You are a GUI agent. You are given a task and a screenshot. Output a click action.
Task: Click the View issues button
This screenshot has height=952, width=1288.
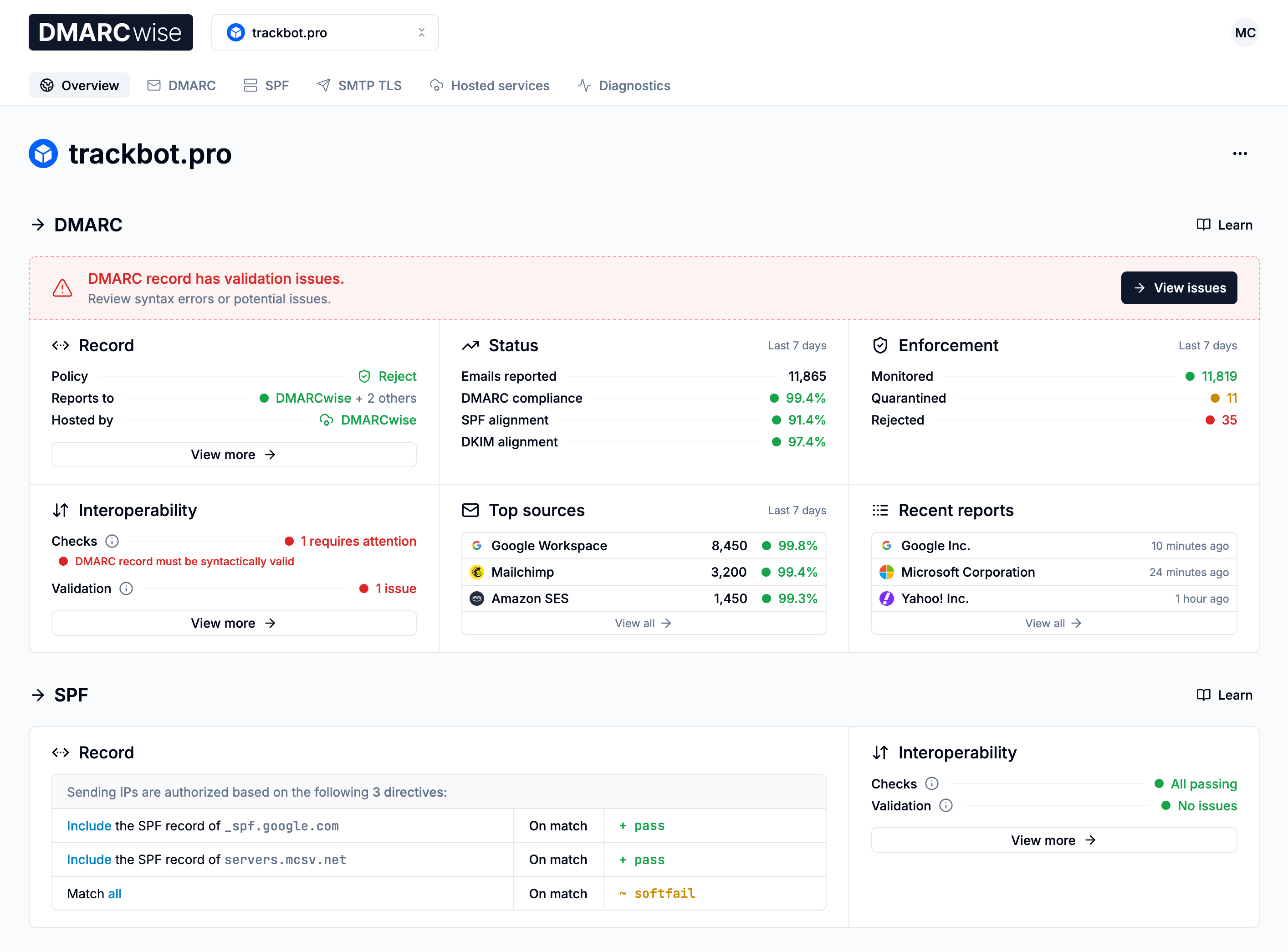[x=1179, y=287]
